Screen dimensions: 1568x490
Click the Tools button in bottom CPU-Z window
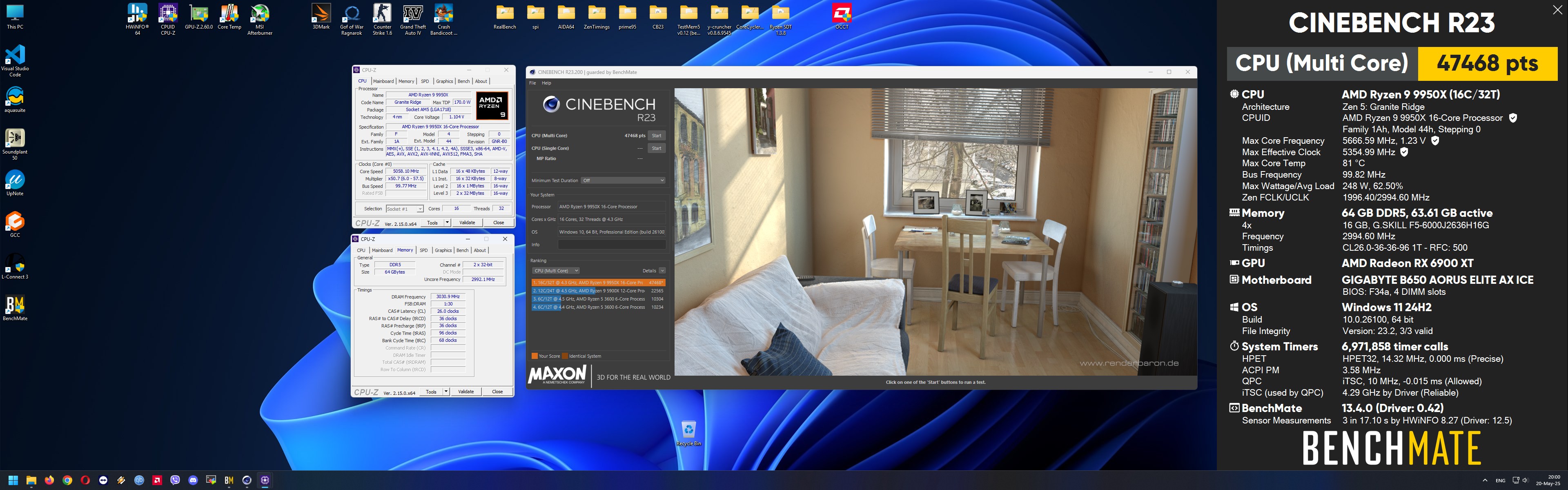(431, 392)
